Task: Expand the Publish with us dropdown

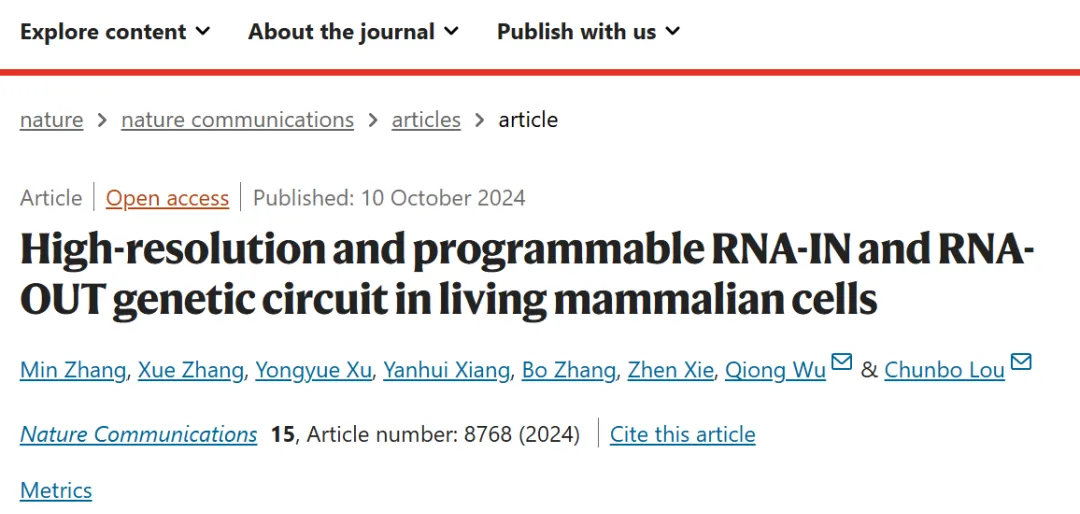Action: pyautogui.click(x=588, y=32)
